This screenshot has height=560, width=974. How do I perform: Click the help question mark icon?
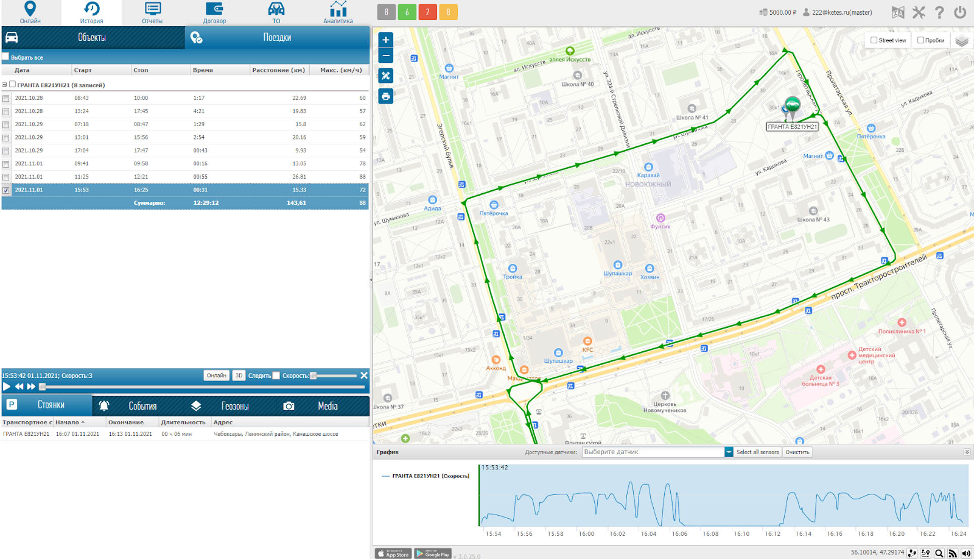click(x=939, y=13)
